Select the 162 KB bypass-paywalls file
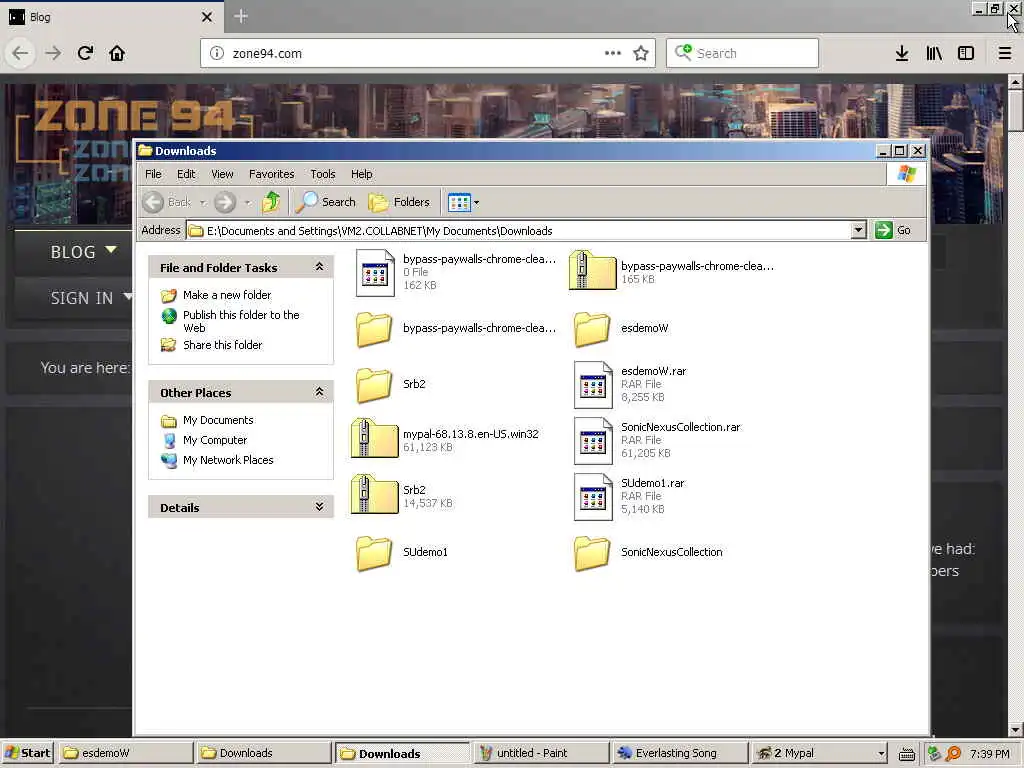This screenshot has width=1024, height=768. point(455,272)
